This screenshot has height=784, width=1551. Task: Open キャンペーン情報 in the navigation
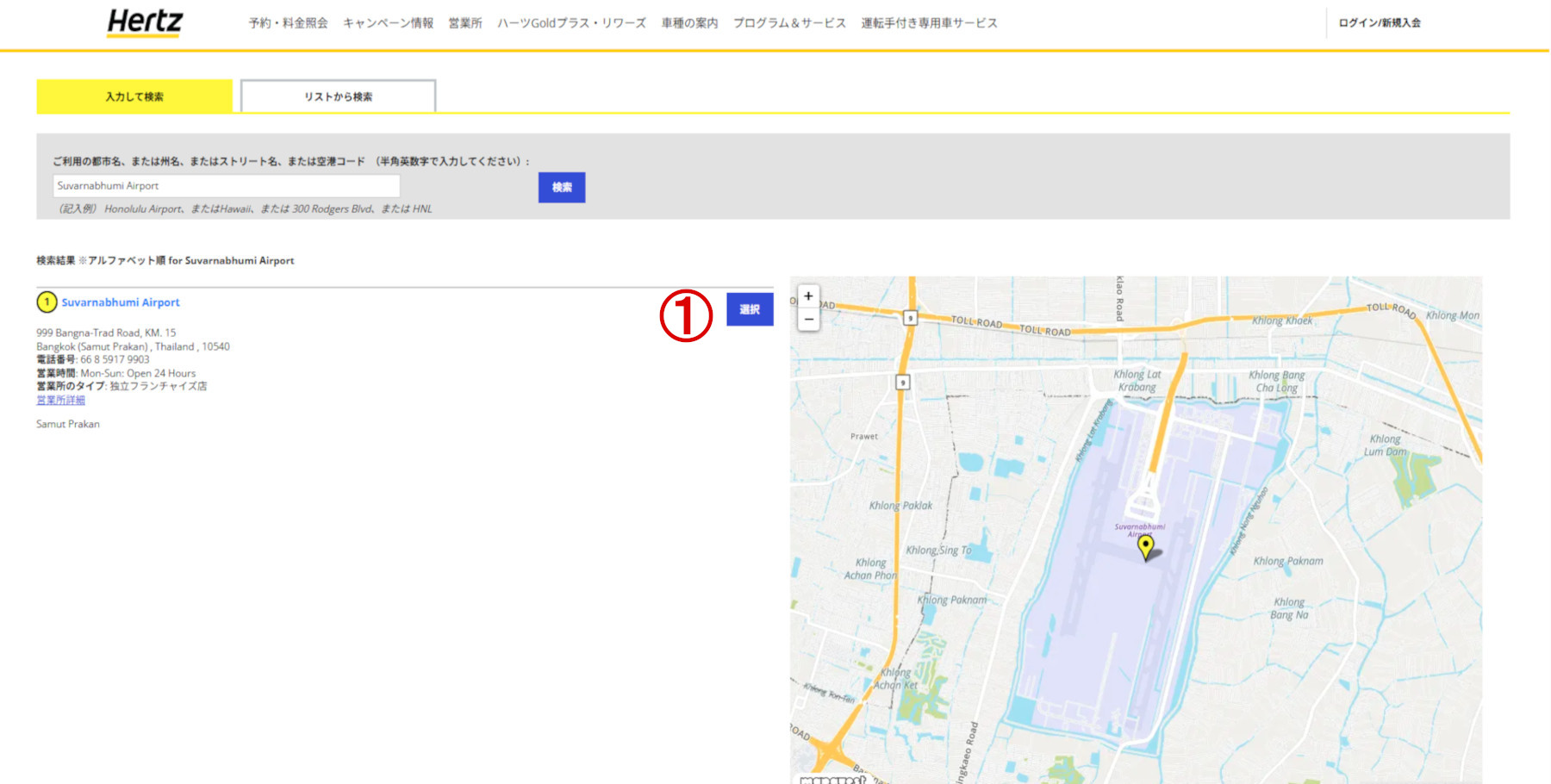(x=388, y=23)
